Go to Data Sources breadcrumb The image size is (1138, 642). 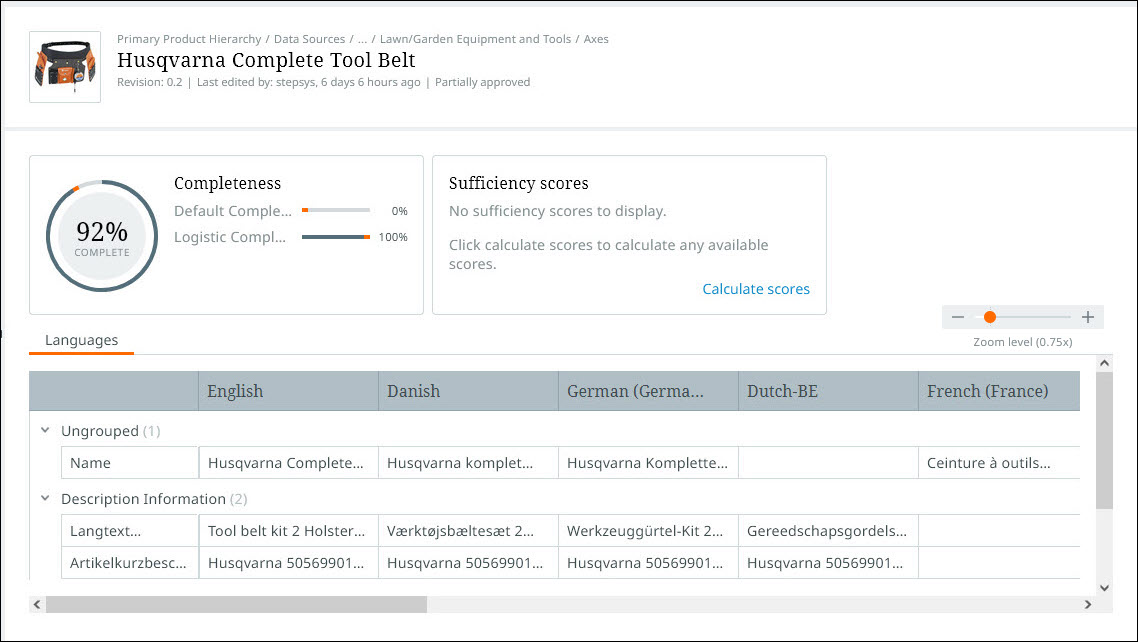point(309,39)
